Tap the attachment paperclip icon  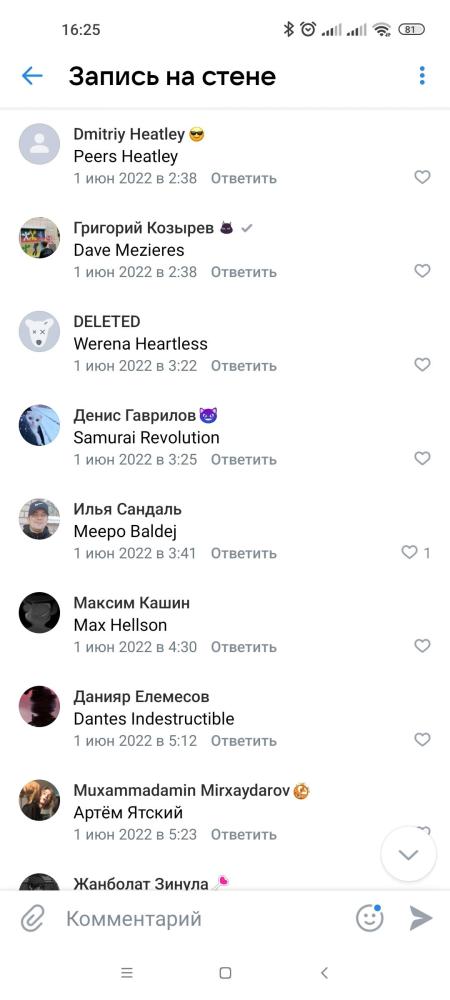pyautogui.click(x=32, y=919)
